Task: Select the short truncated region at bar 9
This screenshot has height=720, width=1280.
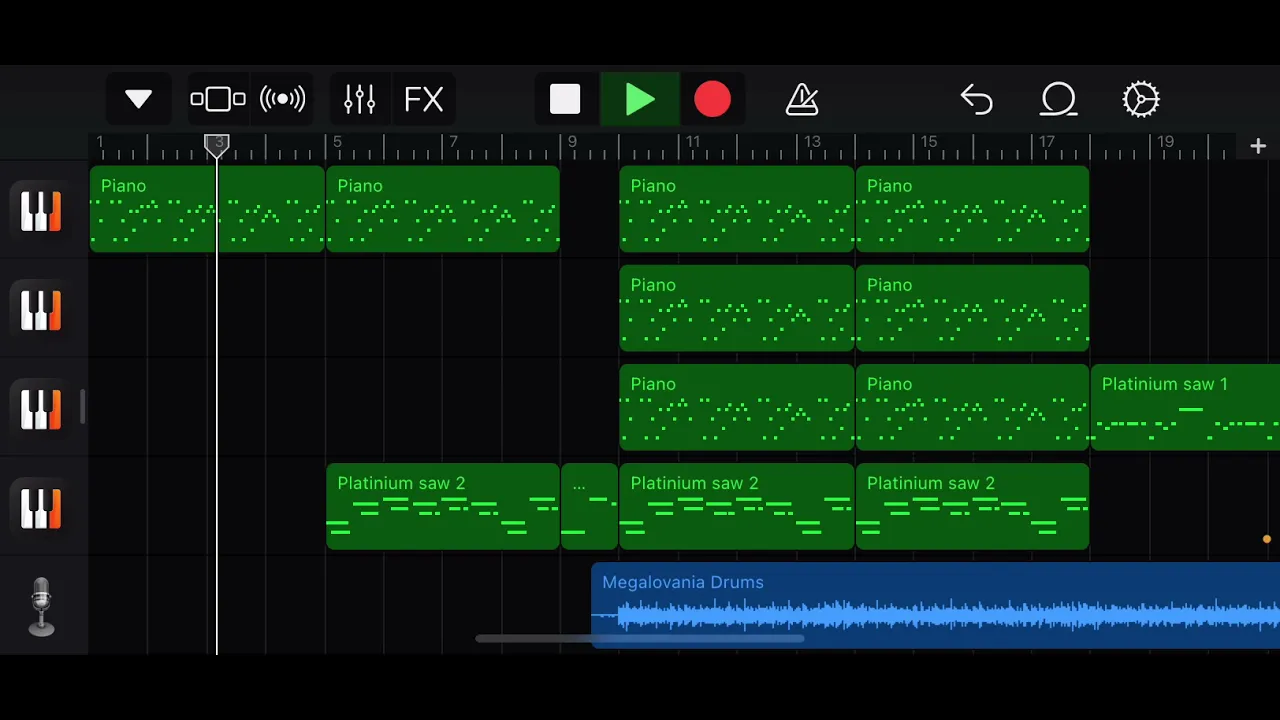Action: pyautogui.click(x=590, y=506)
